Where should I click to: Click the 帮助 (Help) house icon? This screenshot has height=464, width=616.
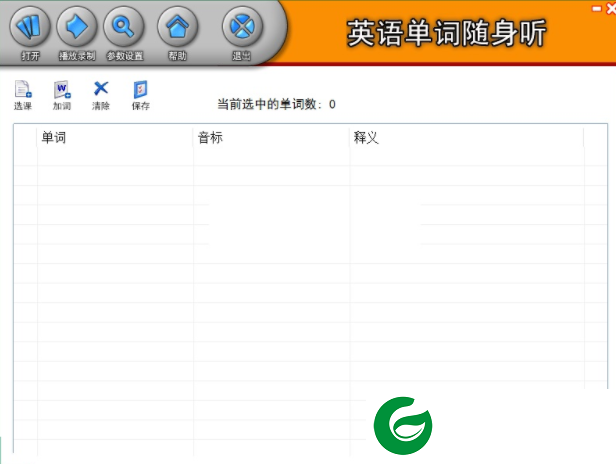pyautogui.click(x=178, y=27)
